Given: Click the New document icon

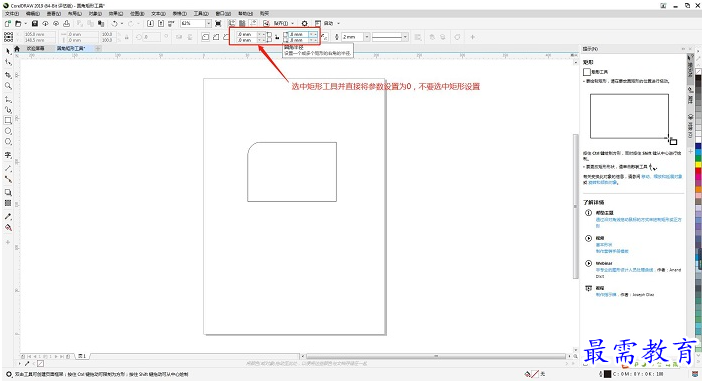Looking at the screenshot, I should pyautogui.click(x=8, y=23).
